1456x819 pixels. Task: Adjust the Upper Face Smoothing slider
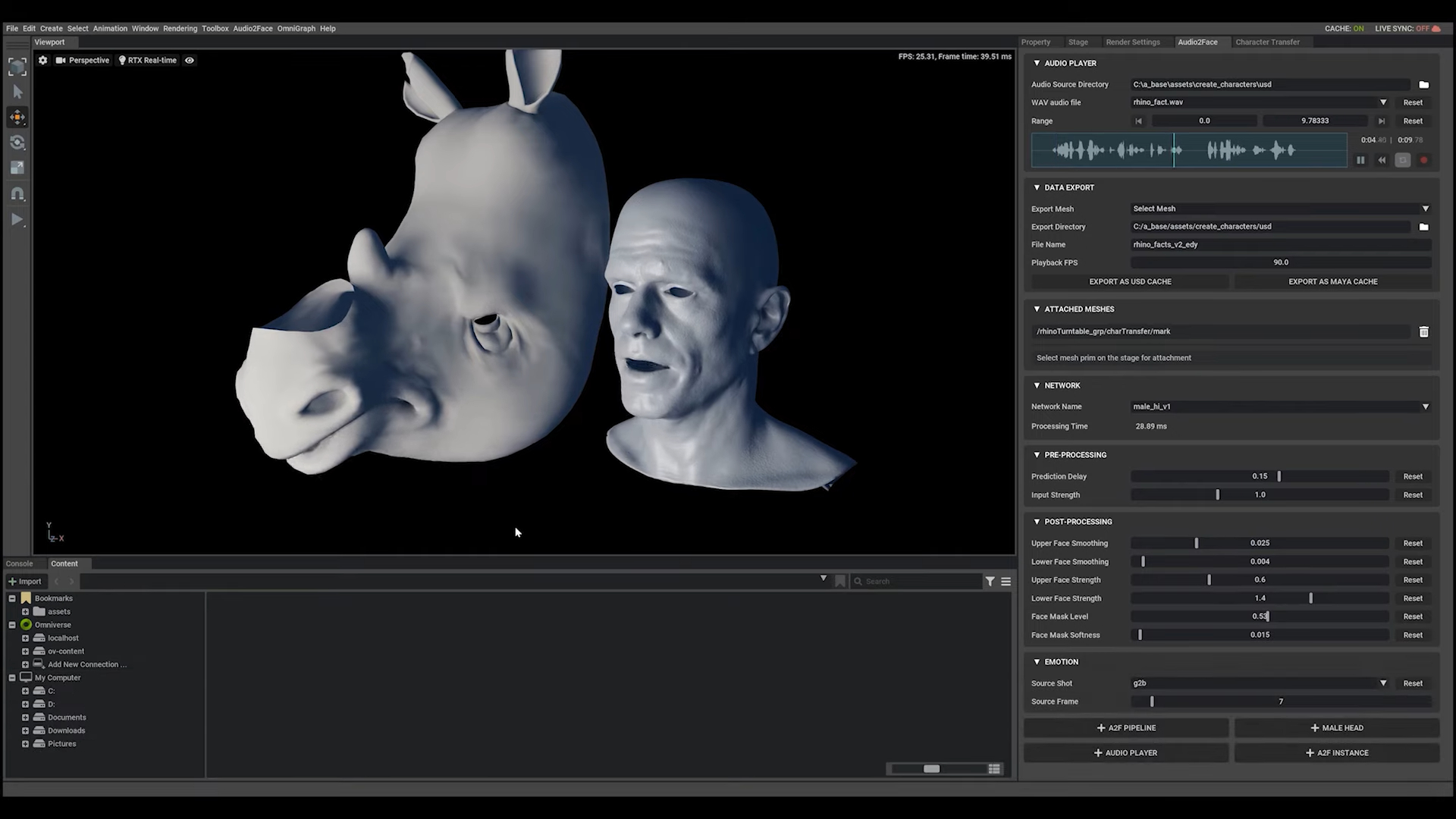coord(1260,543)
